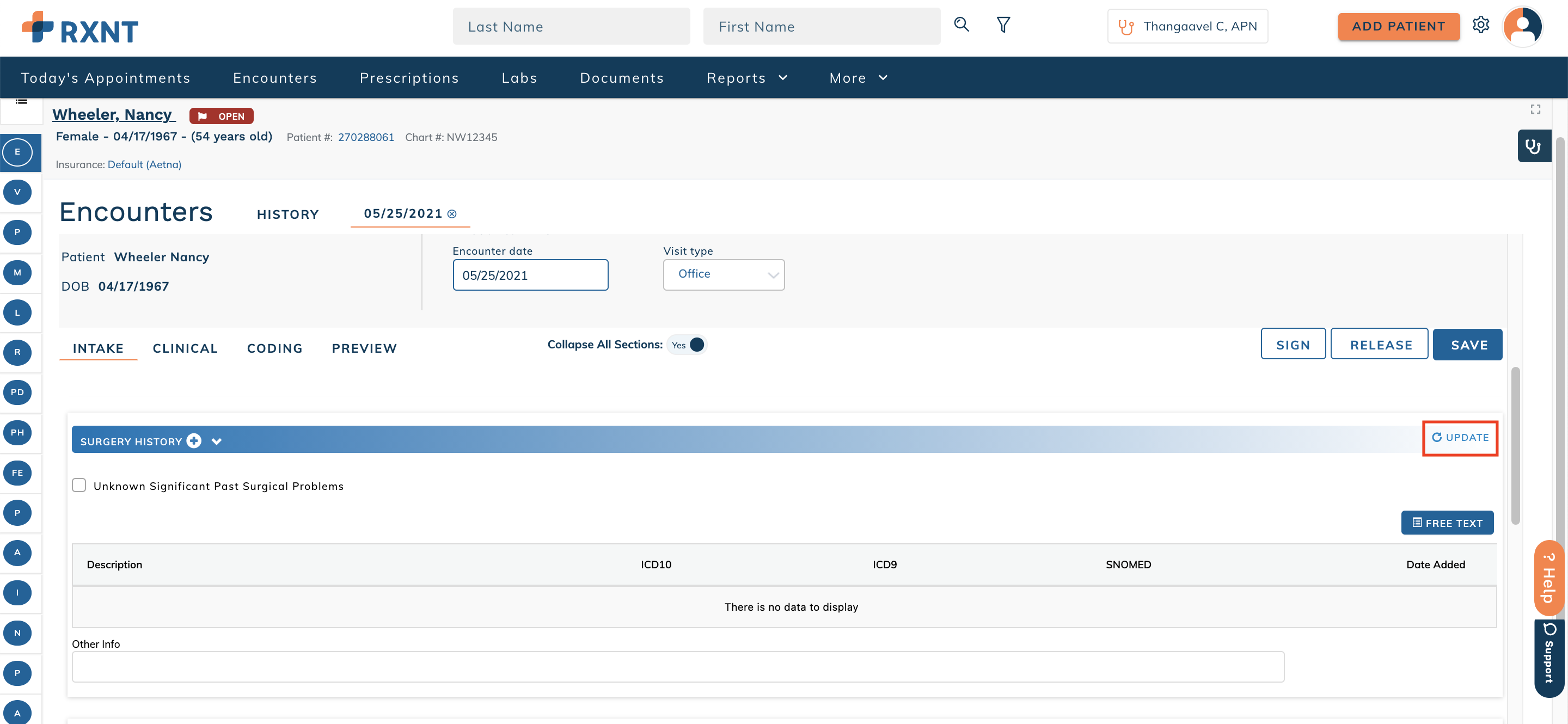Click the Date Added column header
The height and width of the screenshot is (724, 1568).
coord(1435,564)
